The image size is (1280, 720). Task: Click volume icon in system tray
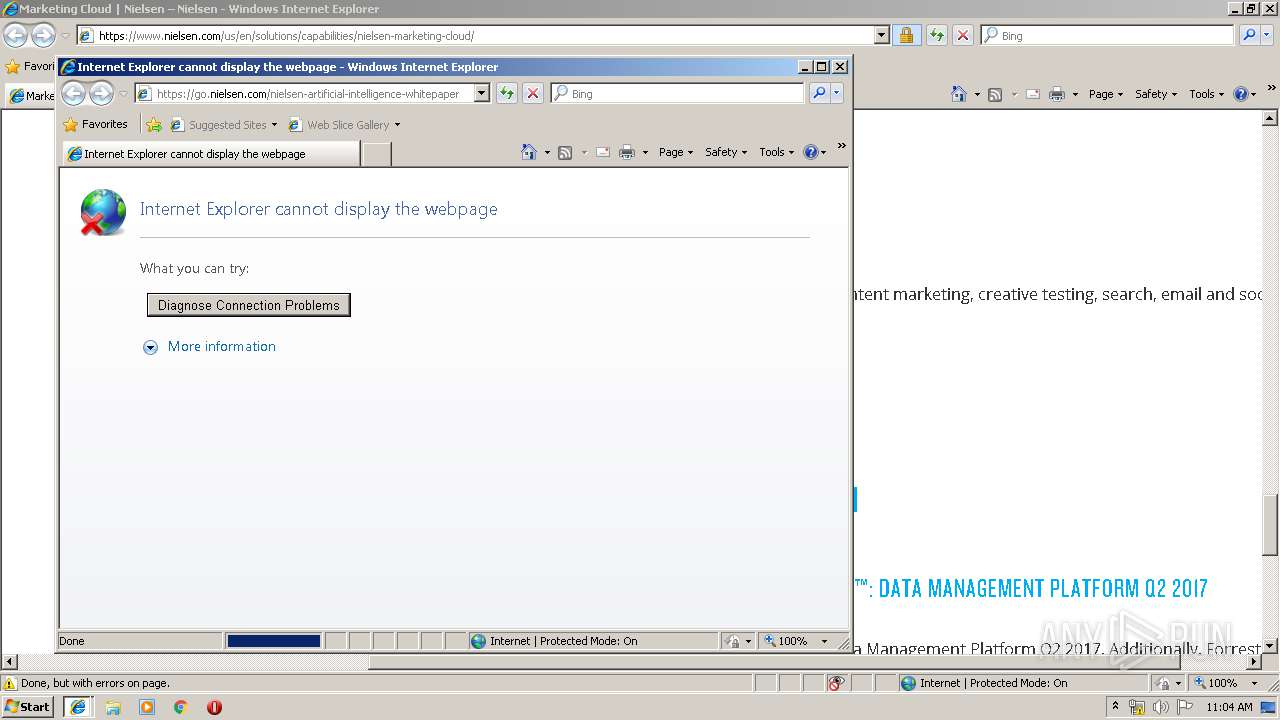click(x=1160, y=707)
